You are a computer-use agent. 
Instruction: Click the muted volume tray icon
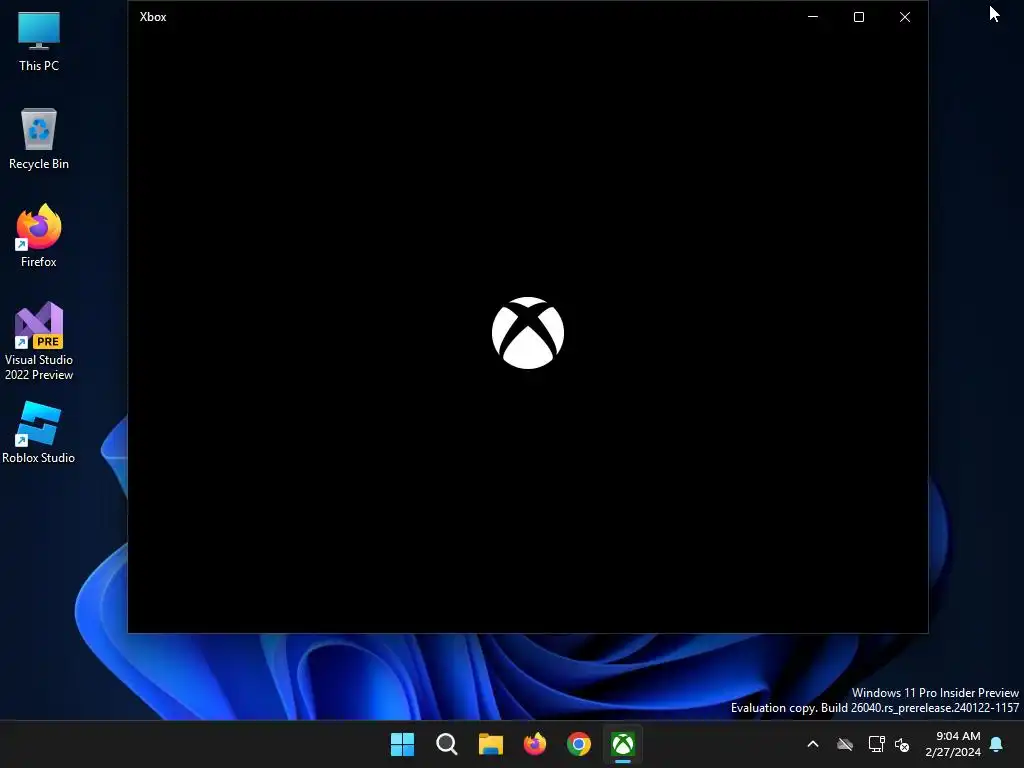902,744
